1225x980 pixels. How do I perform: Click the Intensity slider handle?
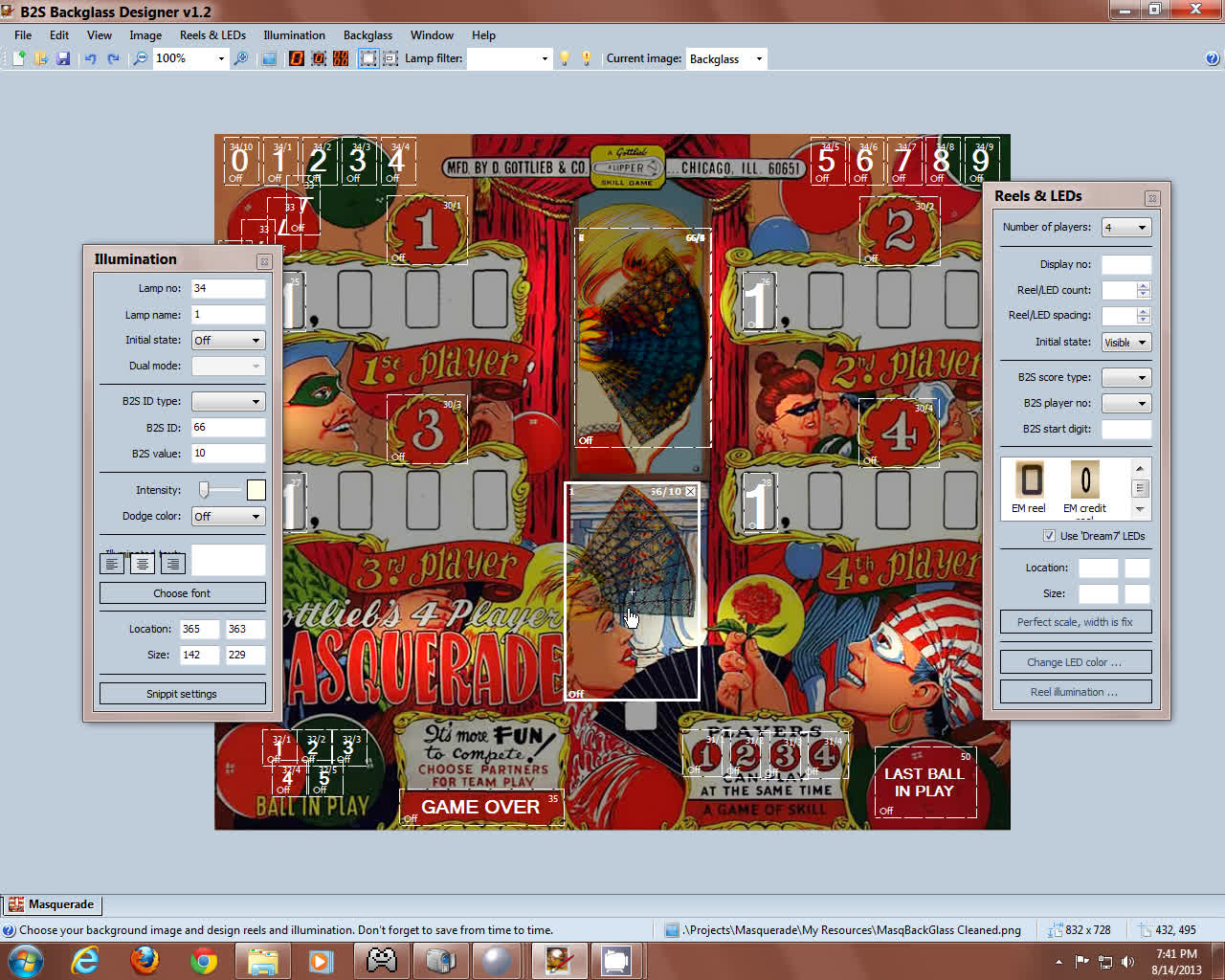tap(204, 489)
